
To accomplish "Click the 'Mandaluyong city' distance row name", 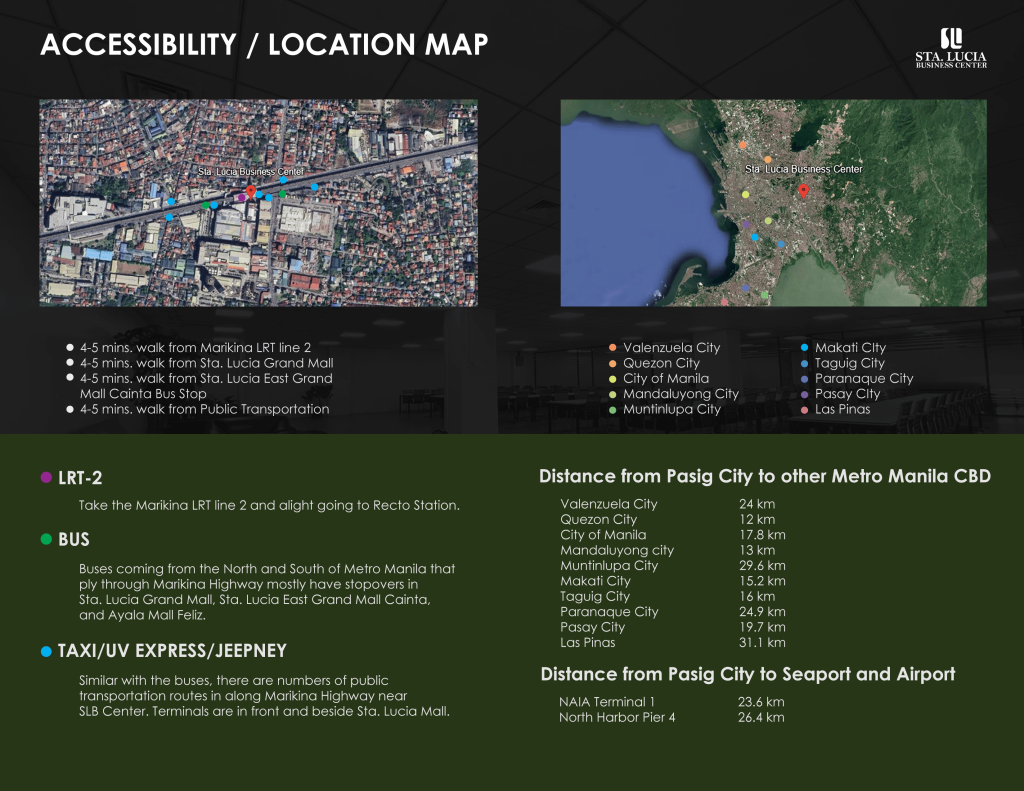I will [616, 551].
